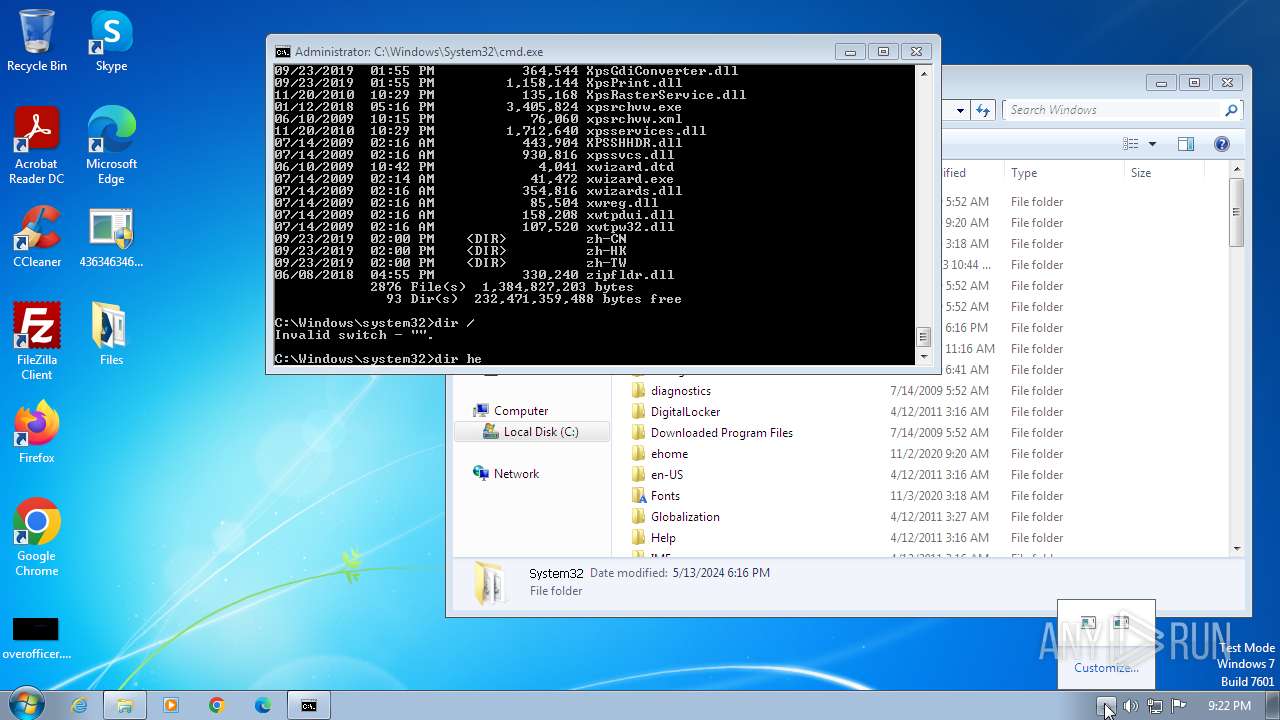Open Edge from the taskbar
1280x720 pixels.
pyautogui.click(x=263, y=705)
